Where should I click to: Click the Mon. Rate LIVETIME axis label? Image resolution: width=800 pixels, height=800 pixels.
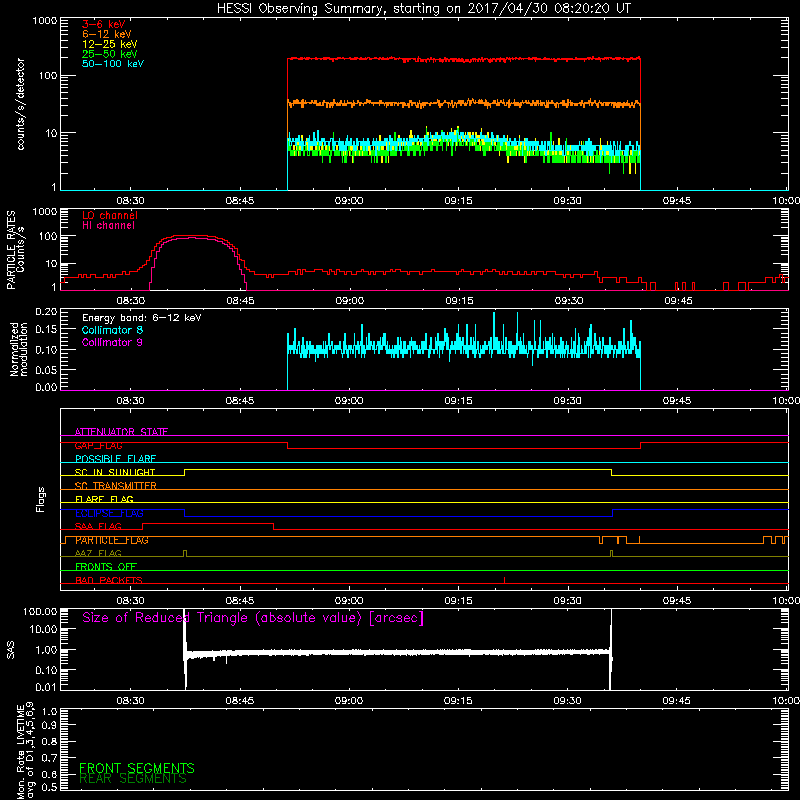26,750
